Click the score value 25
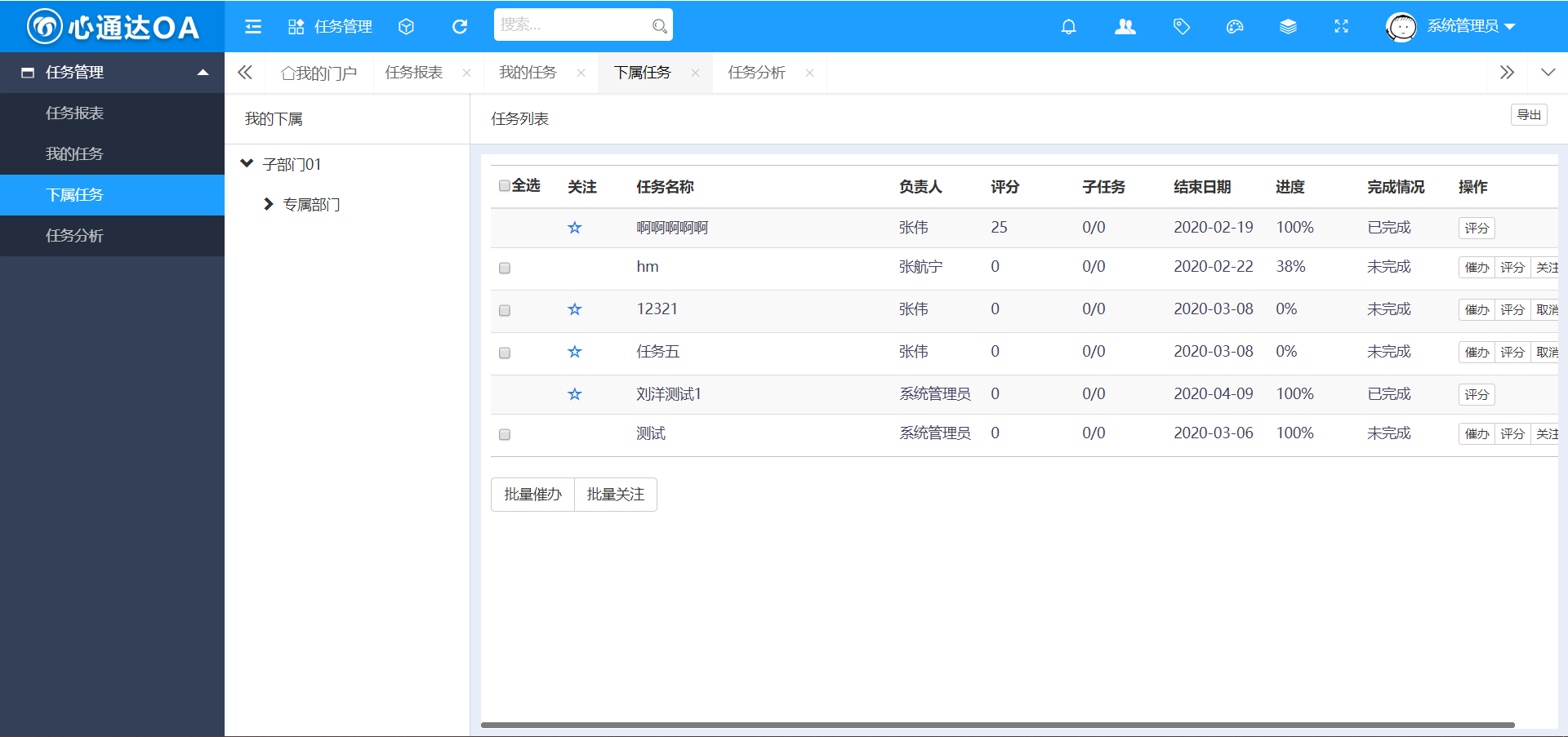Screen dimensions: 1568x737 coord(999,228)
